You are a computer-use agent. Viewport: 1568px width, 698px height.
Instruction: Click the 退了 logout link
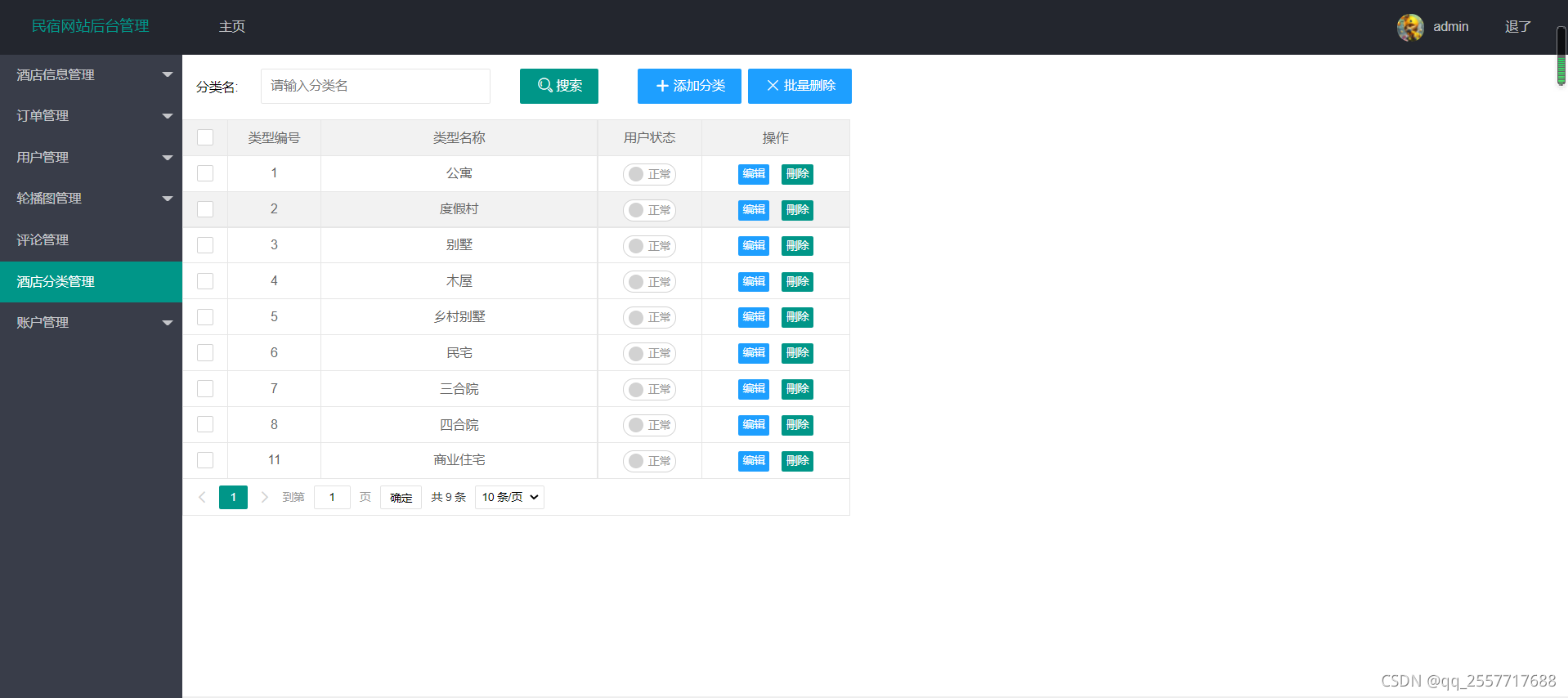1518,27
